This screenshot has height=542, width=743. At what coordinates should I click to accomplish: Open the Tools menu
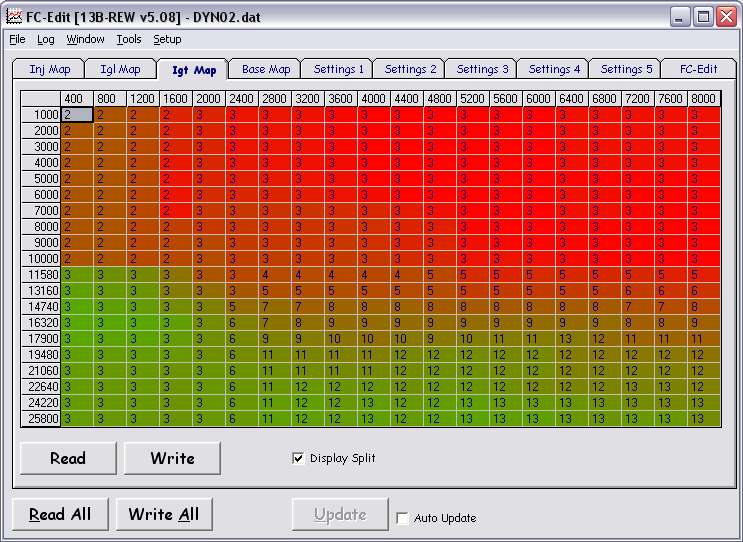[129, 39]
